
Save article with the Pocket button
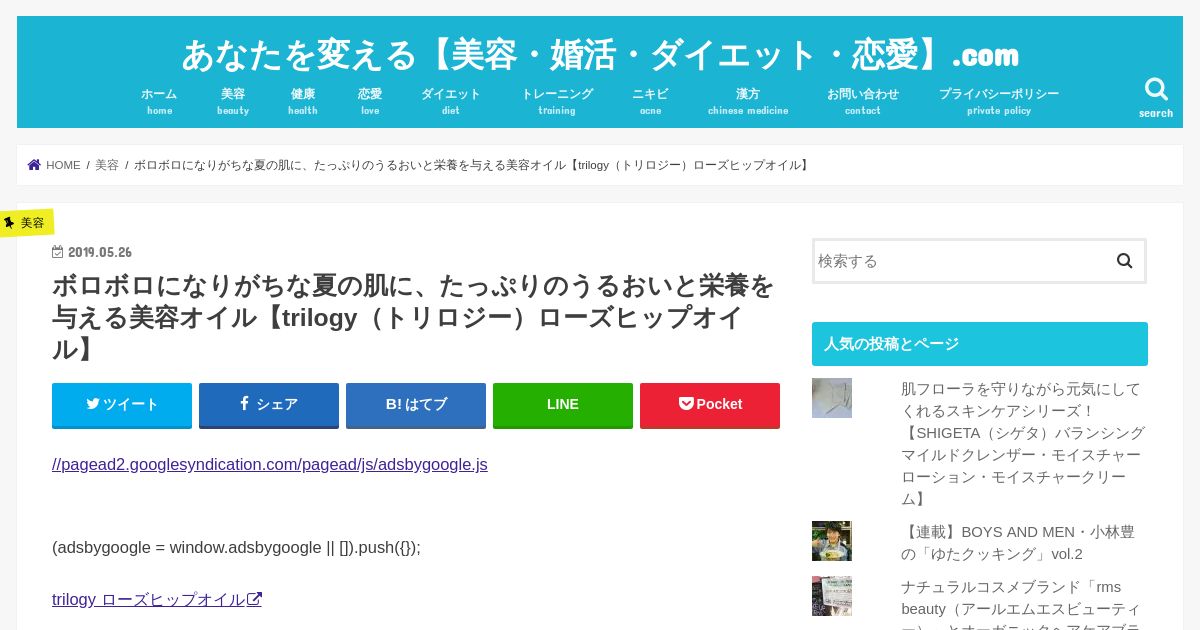pos(710,405)
